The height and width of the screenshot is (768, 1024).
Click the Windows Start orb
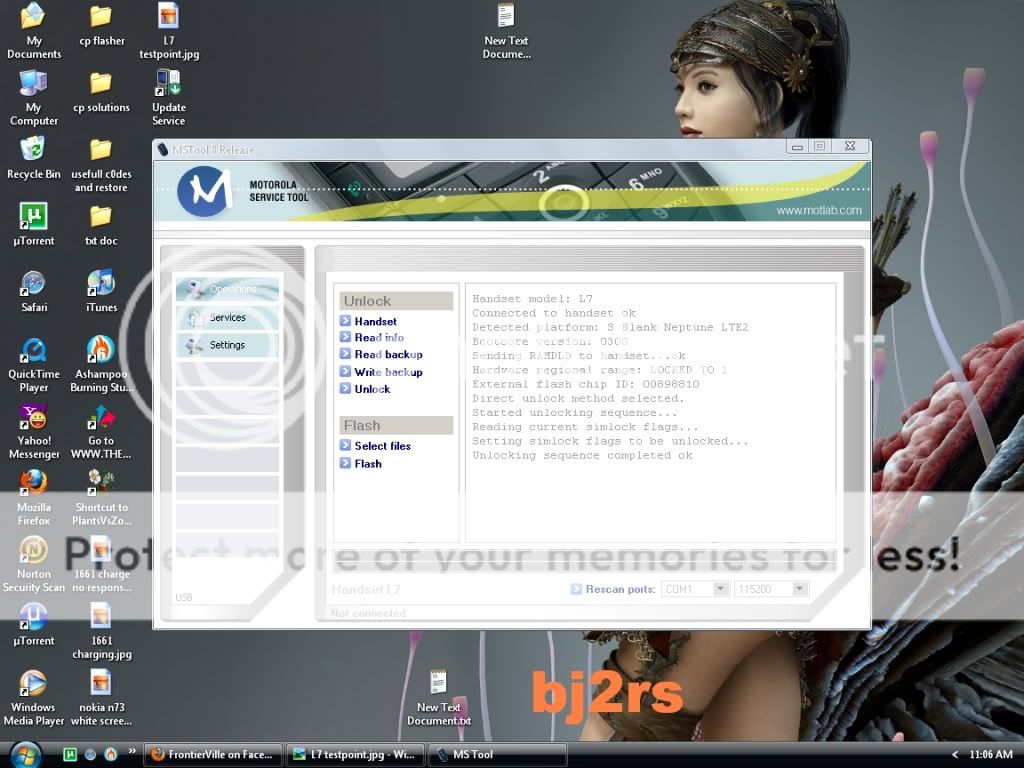[24, 753]
